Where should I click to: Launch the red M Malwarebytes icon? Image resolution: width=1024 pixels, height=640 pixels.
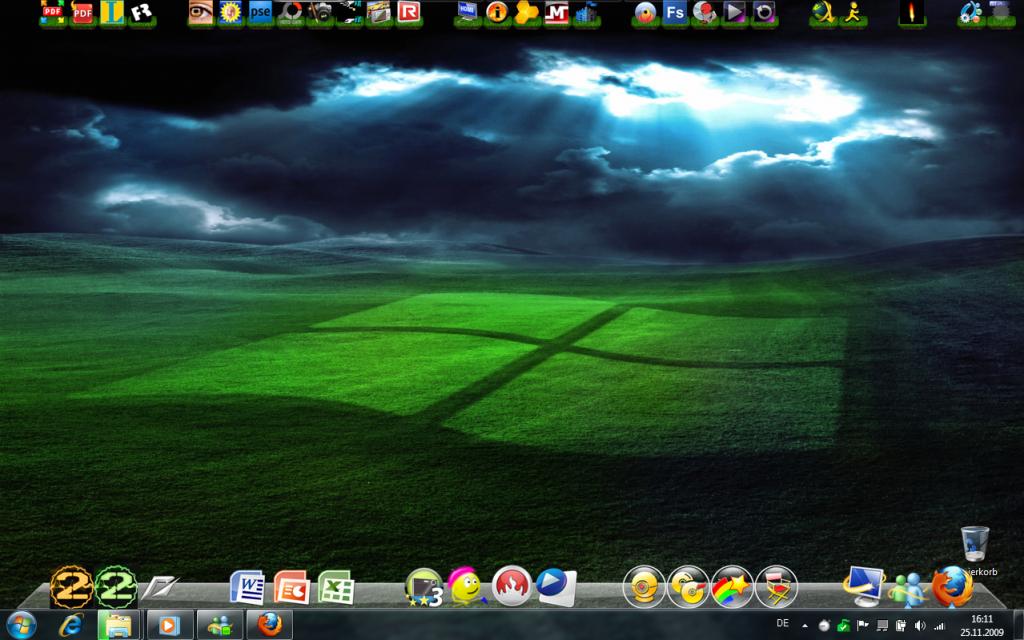tap(556, 12)
